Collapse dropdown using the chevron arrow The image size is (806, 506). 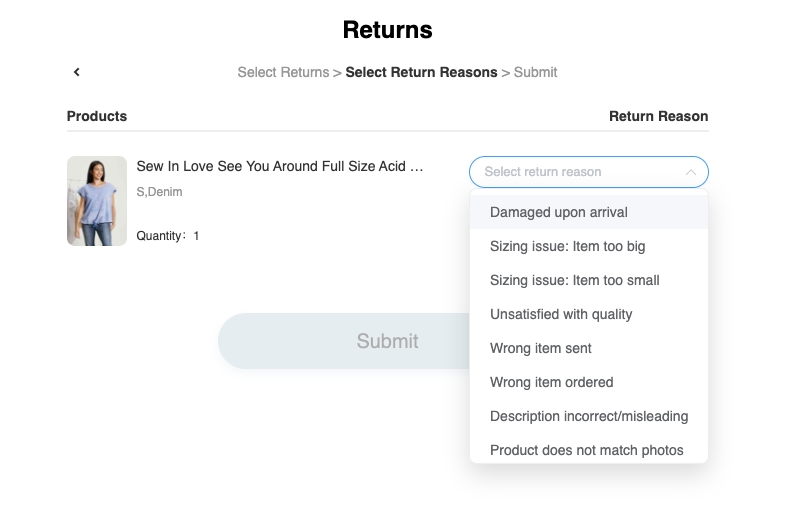[x=690, y=172]
